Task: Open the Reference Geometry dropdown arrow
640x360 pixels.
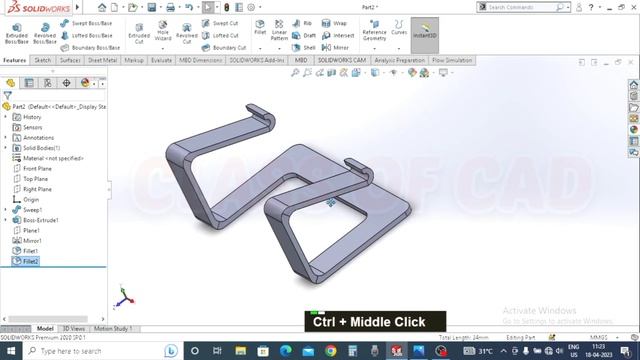Action: coord(374,49)
